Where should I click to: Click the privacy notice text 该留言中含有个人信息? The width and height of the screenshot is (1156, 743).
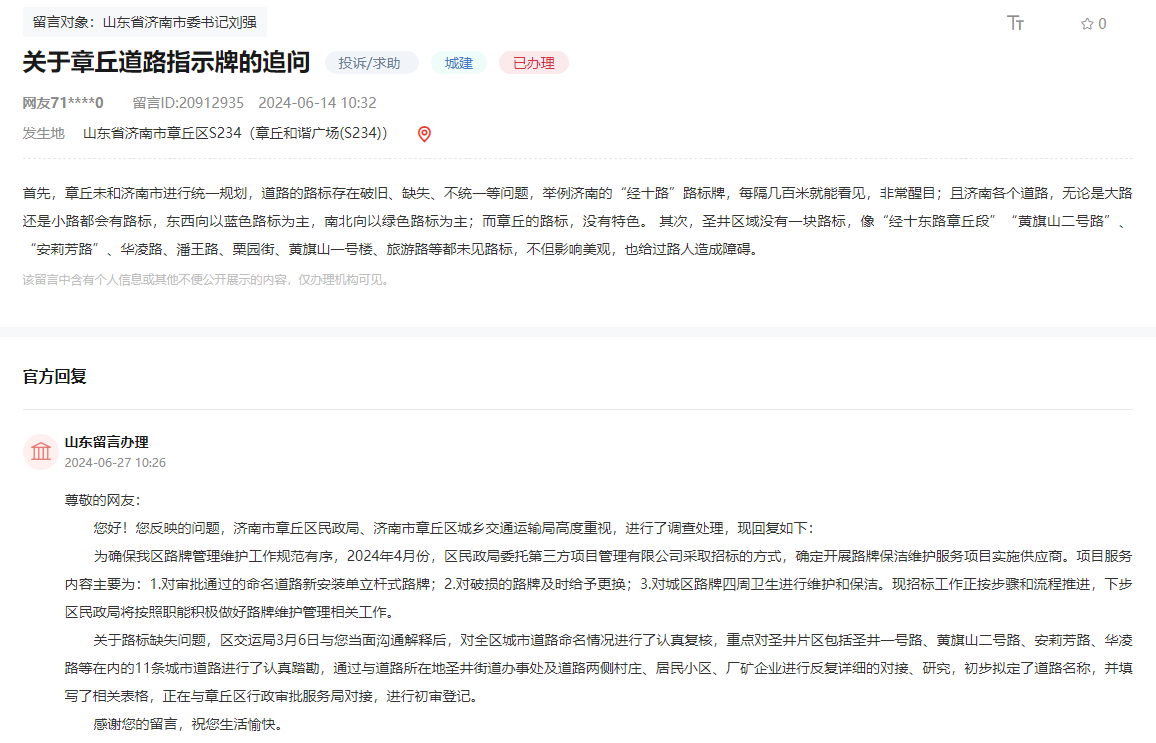pos(206,280)
